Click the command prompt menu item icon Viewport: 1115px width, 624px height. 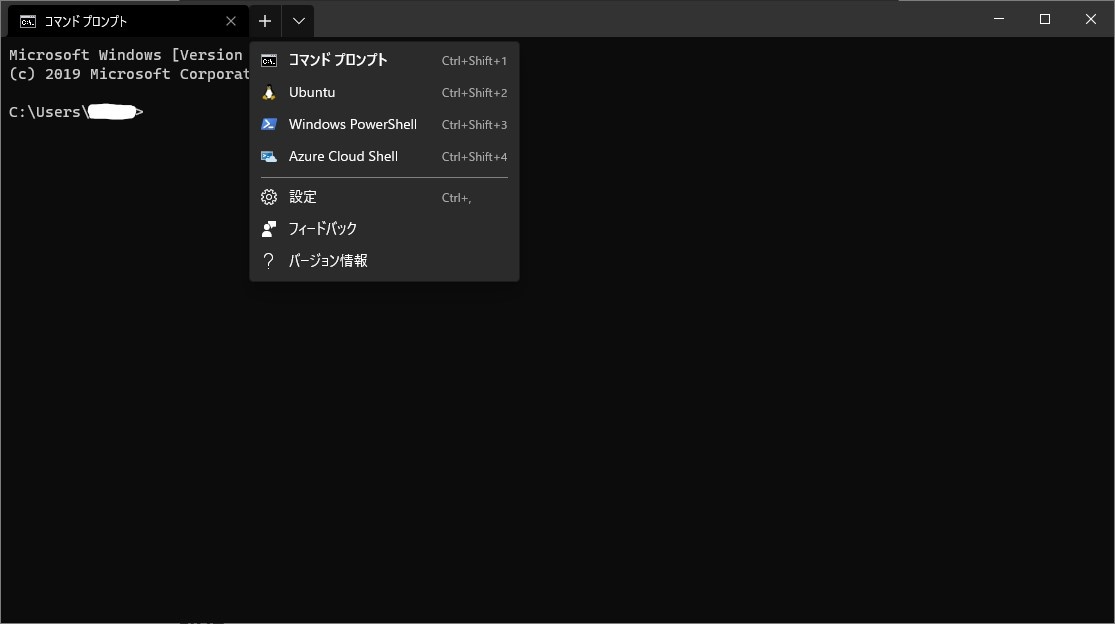tap(269, 61)
